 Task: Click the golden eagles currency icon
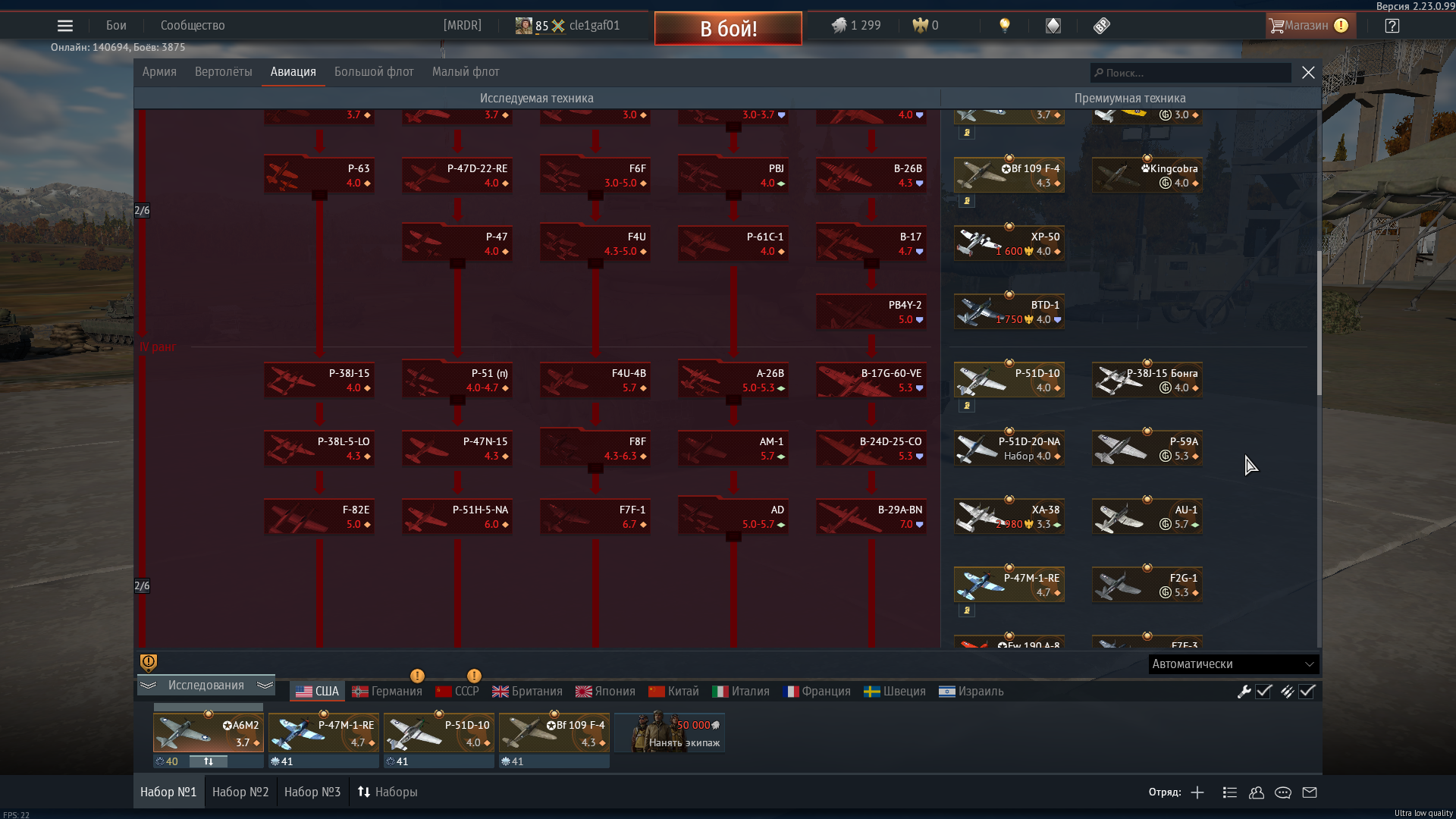pos(920,26)
